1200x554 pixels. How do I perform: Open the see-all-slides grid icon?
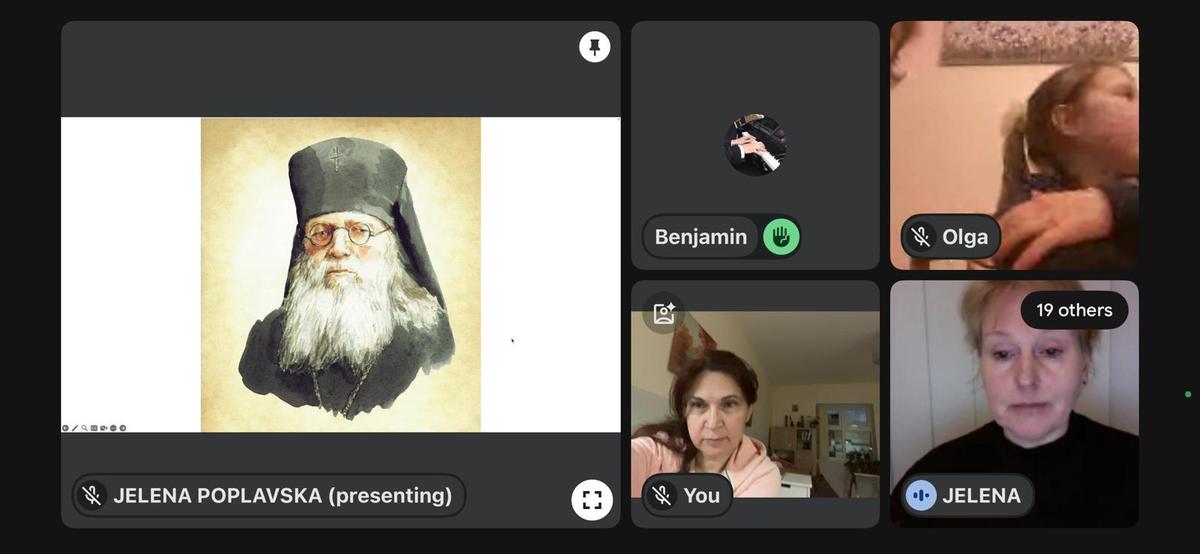94,428
